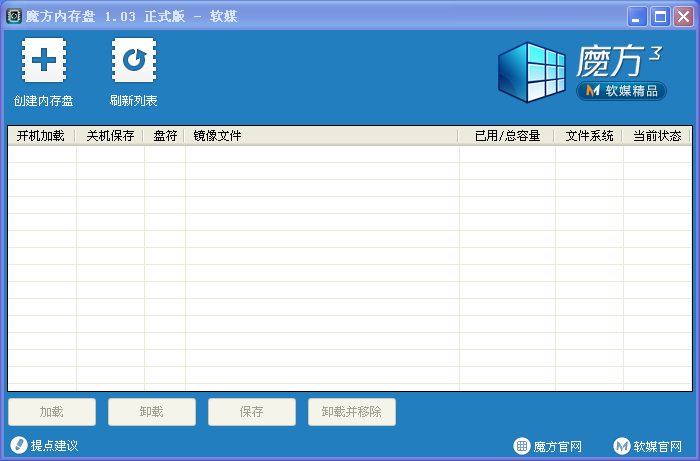
Task: Click the 当前状态 column header
Action: (x=657, y=136)
